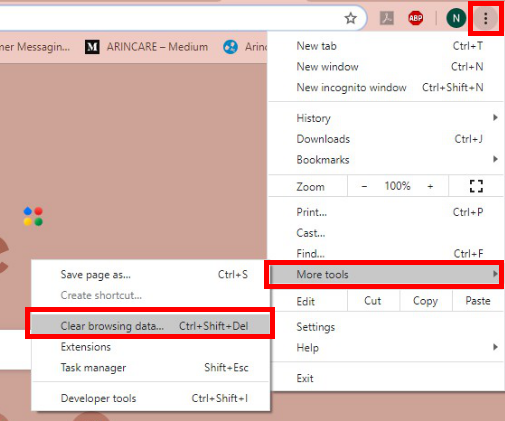The width and height of the screenshot is (505, 421).
Task: Open the profile avatar N
Action: (456, 18)
